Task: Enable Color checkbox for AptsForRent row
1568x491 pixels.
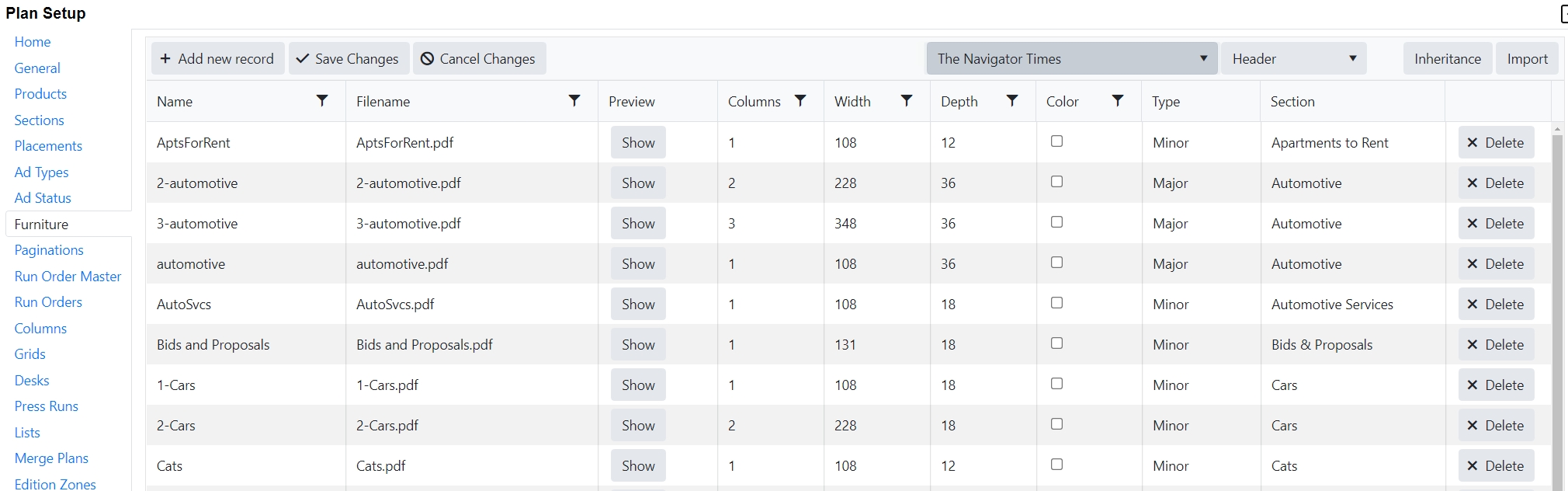Action: click(x=1056, y=141)
